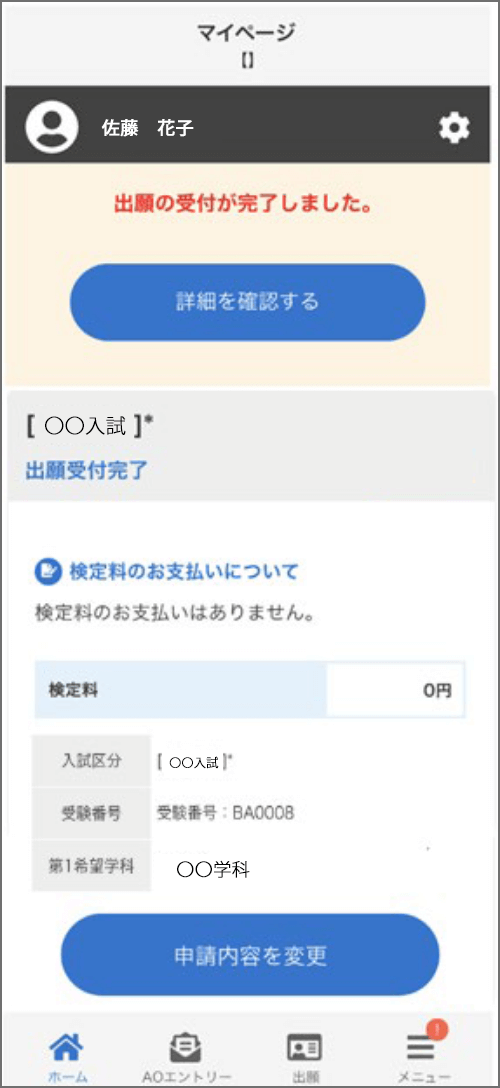Tap the user profile avatar icon

click(x=52, y=127)
